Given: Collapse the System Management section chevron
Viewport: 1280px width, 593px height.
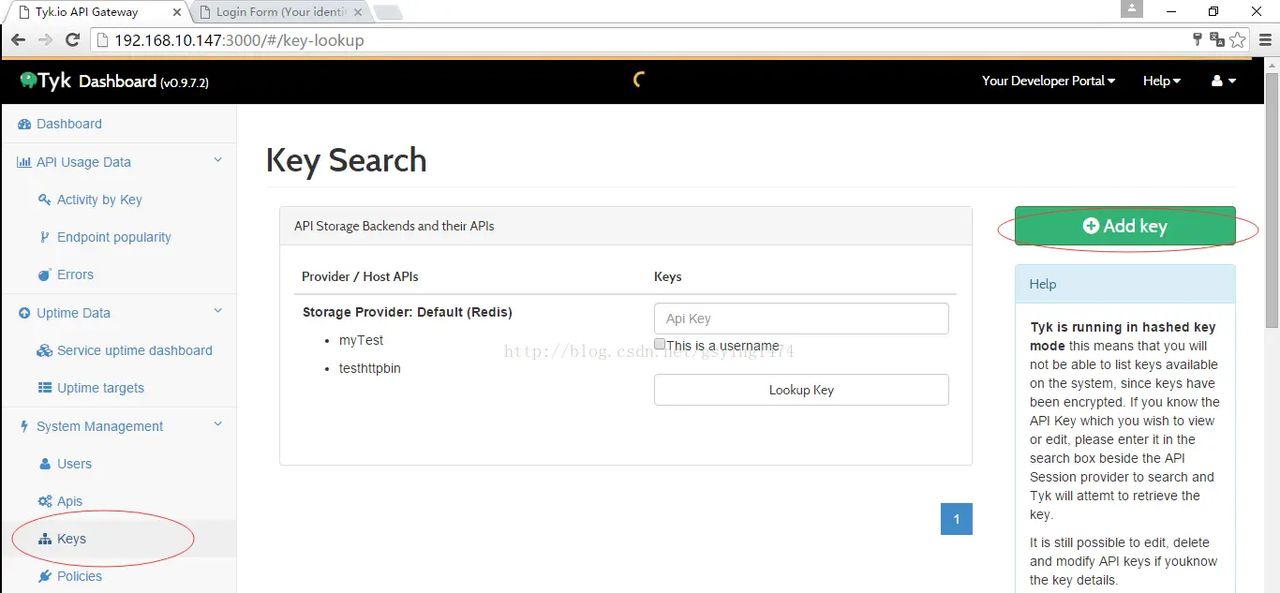Looking at the screenshot, I should (218, 424).
